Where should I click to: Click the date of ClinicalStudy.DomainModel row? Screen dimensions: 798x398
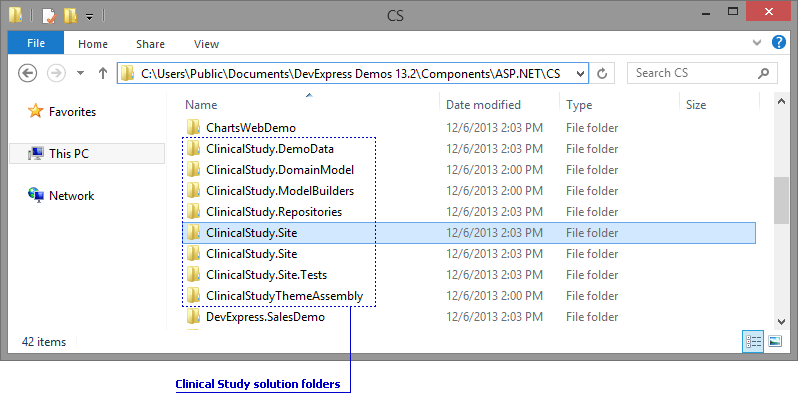tap(494, 170)
